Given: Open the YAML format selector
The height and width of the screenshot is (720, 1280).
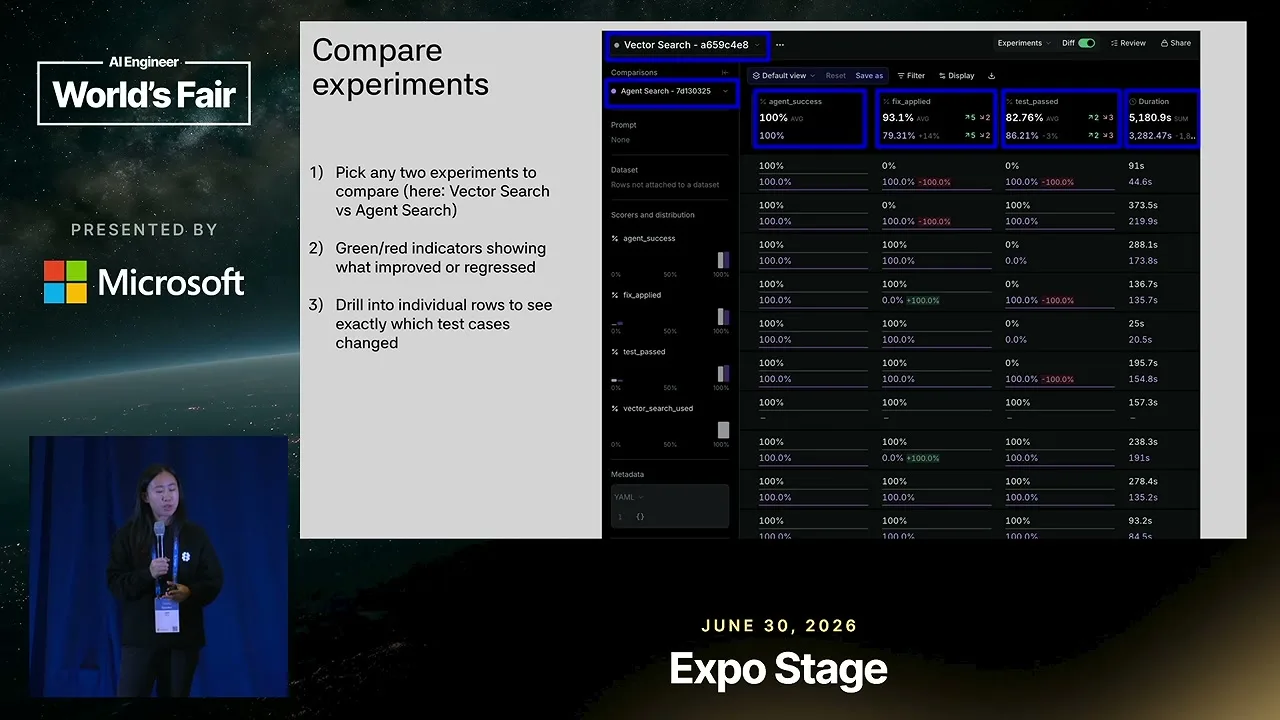Looking at the screenshot, I should click(x=629, y=497).
